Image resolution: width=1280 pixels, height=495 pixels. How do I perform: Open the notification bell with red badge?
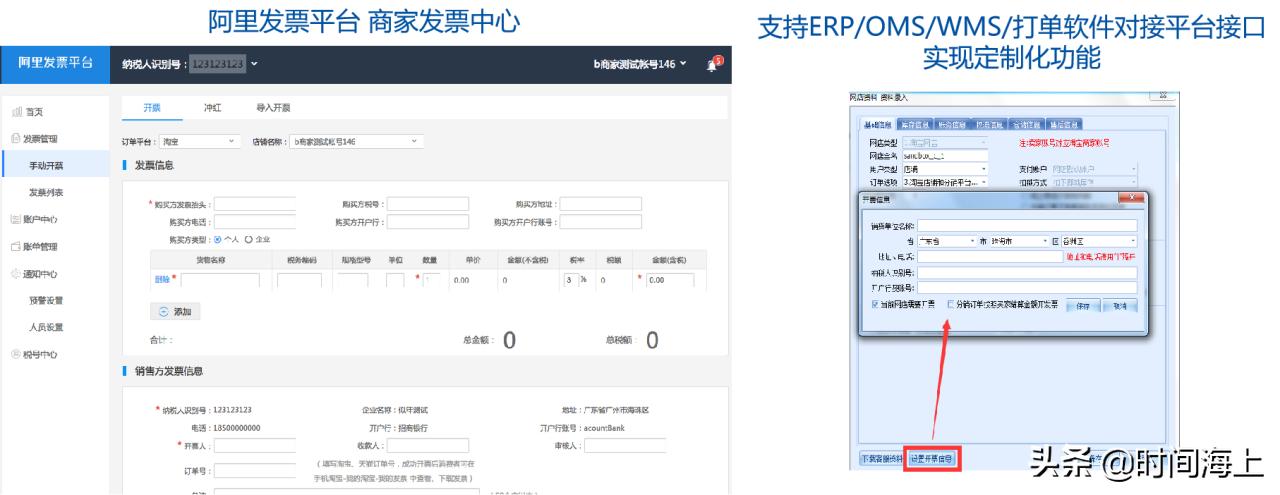pyautogui.click(x=714, y=64)
